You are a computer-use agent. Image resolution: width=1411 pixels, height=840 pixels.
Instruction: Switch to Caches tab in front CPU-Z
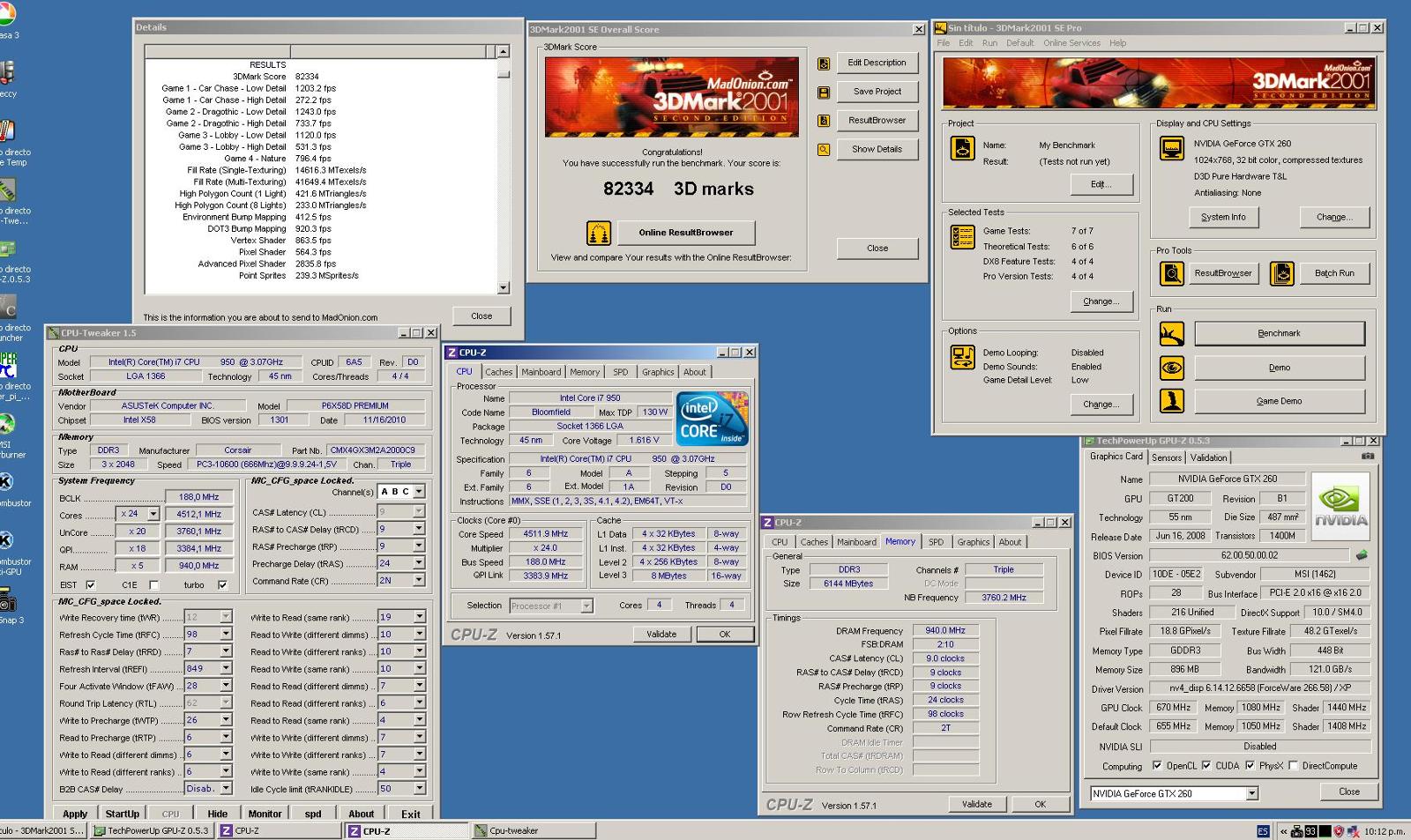[x=498, y=372]
